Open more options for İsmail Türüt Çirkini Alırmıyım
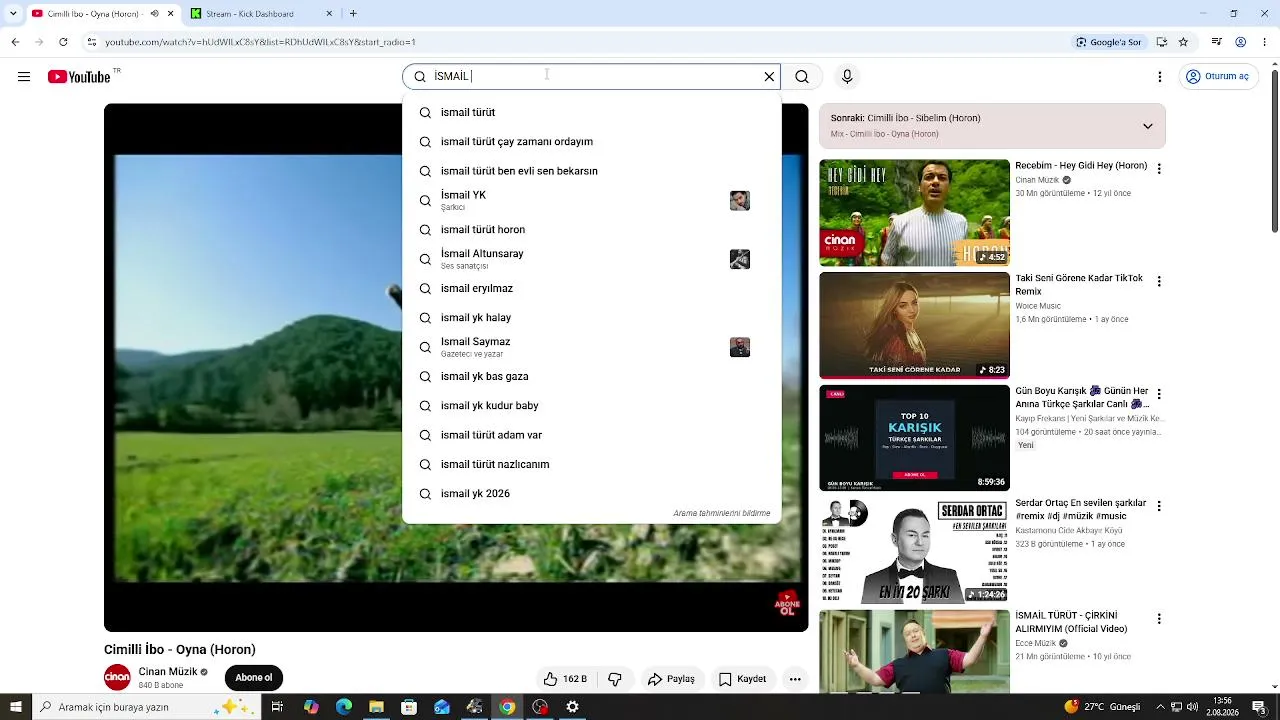Image resolution: width=1280 pixels, height=720 pixels. (x=1159, y=619)
